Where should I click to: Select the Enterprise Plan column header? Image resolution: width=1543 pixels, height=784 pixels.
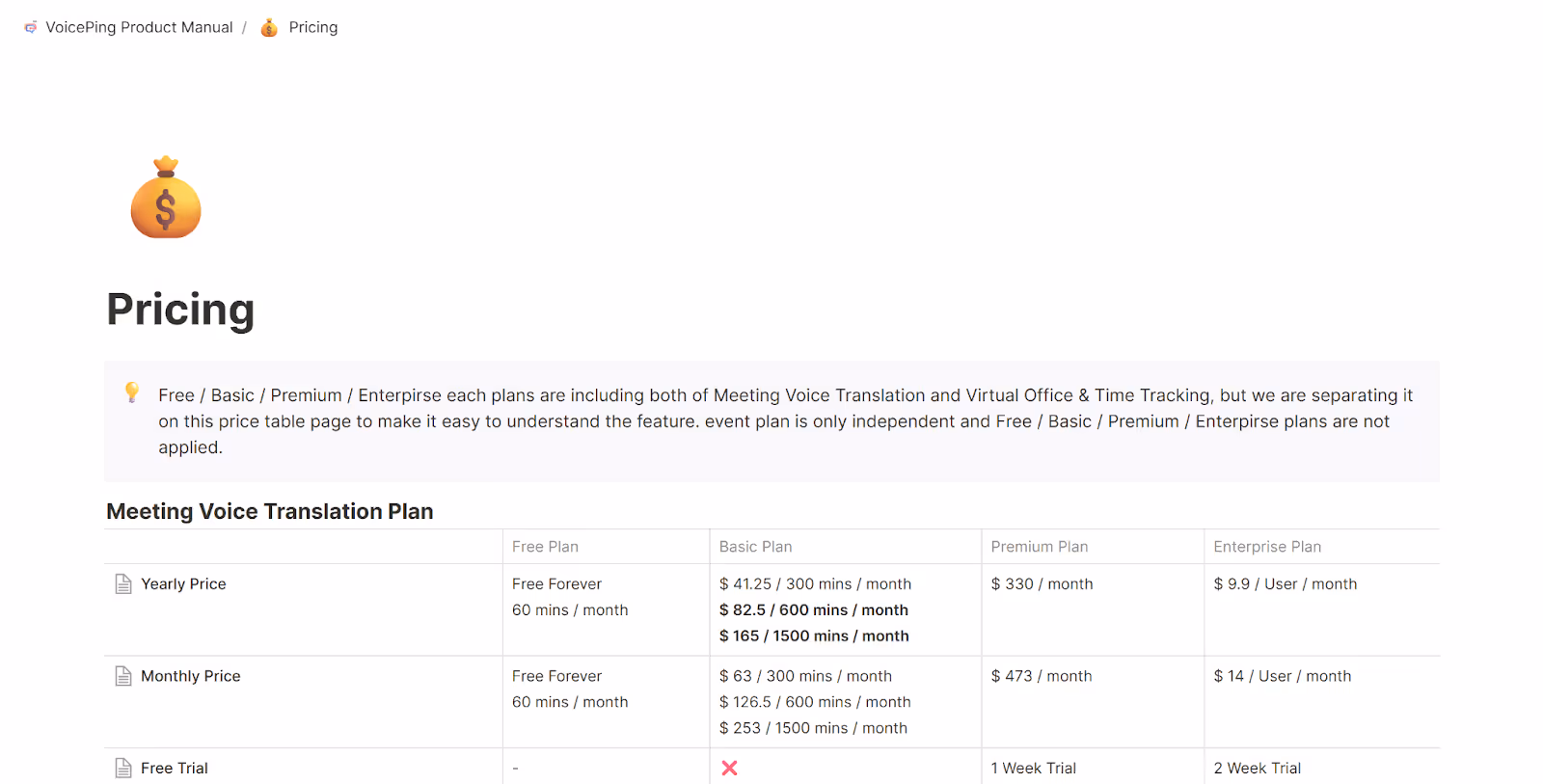(1267, 547)
